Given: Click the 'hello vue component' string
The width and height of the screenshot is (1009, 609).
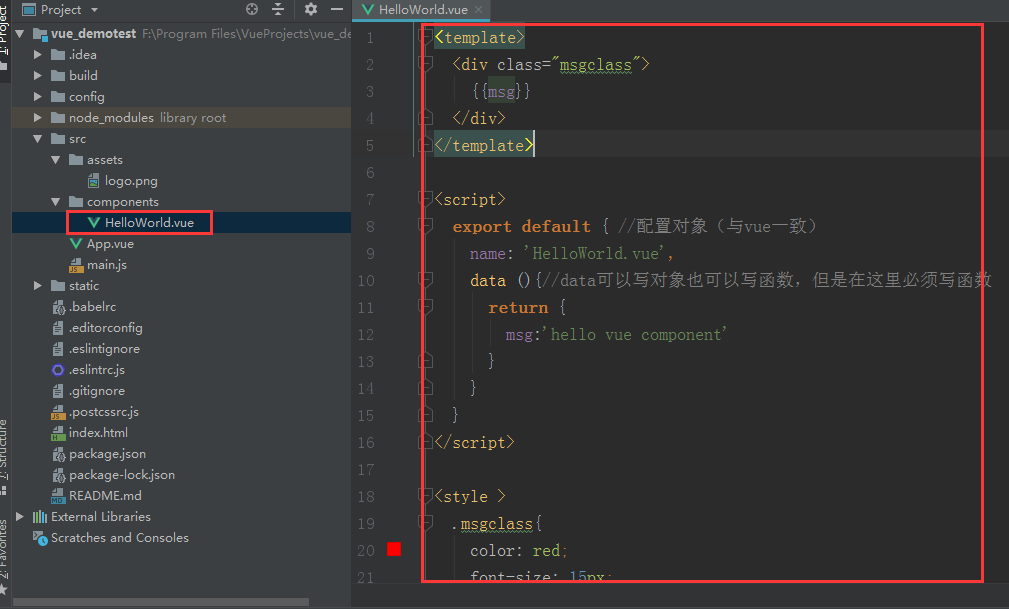Looking at the screenshot, I should point(634,334).
